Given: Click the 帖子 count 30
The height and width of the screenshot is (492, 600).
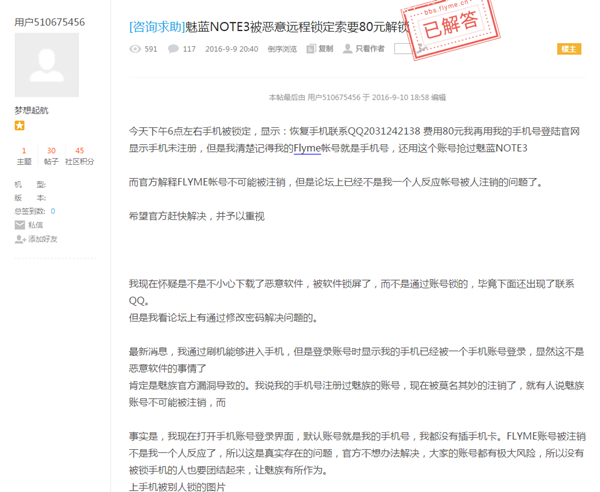Looking at the screenshot, I should (x=51, y=151).
